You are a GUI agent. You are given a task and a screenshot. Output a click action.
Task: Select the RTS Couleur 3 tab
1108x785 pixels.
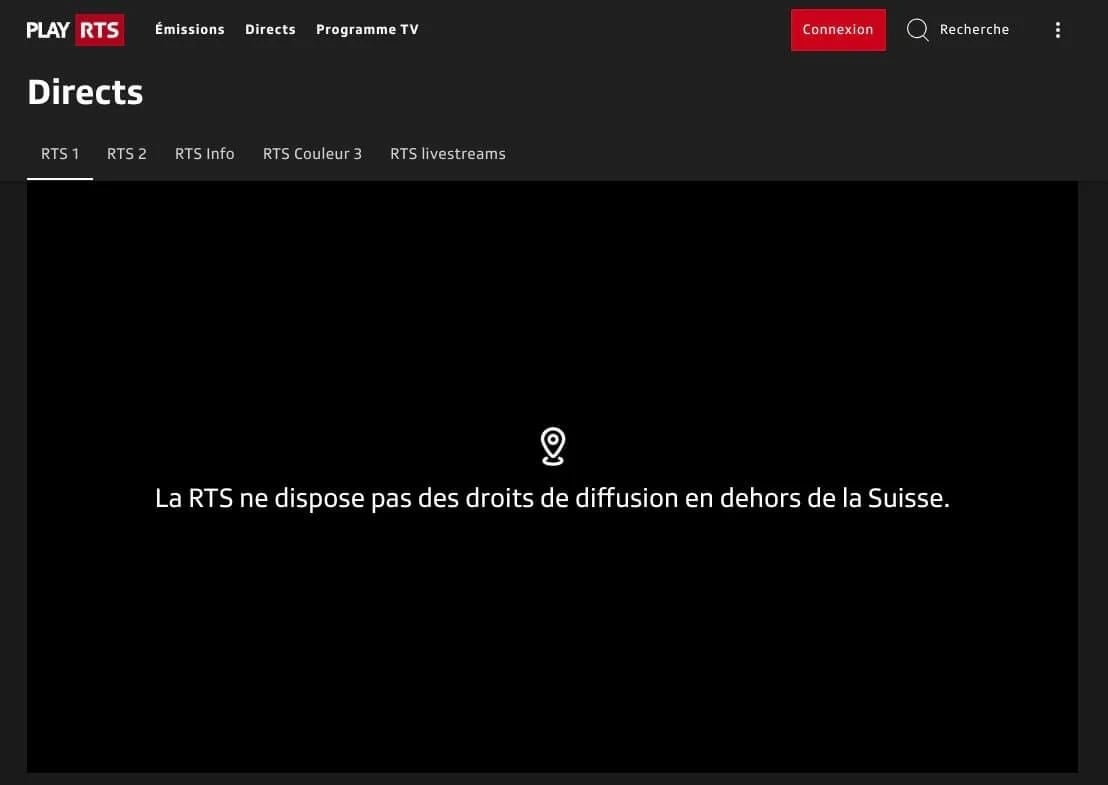(x=312, y=154)
